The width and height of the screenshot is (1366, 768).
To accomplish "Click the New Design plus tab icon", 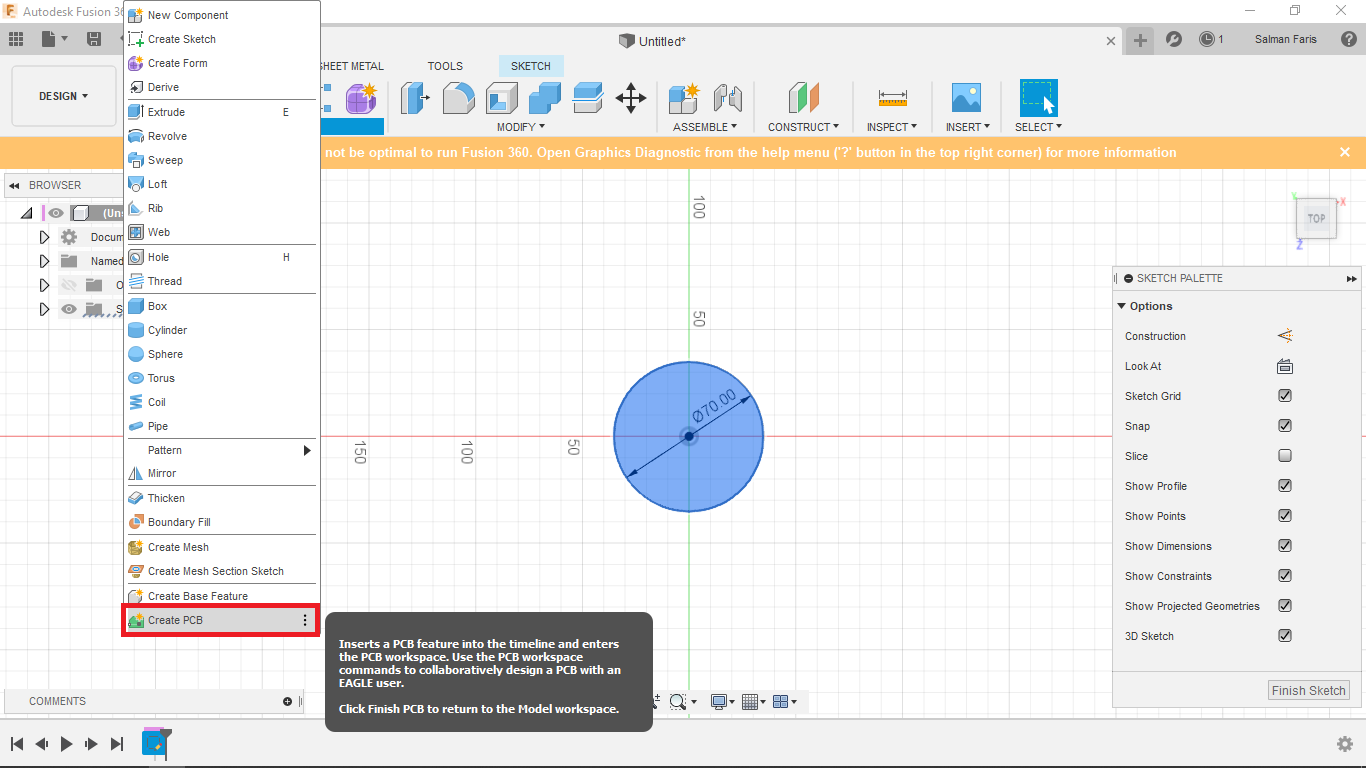I will [x=1140, y=40].
